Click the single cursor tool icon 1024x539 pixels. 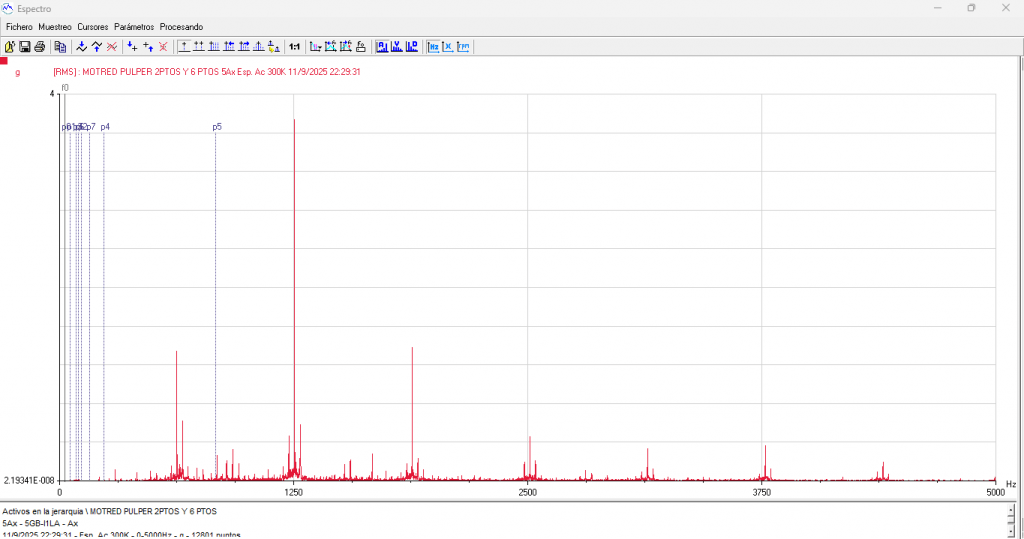184,46
